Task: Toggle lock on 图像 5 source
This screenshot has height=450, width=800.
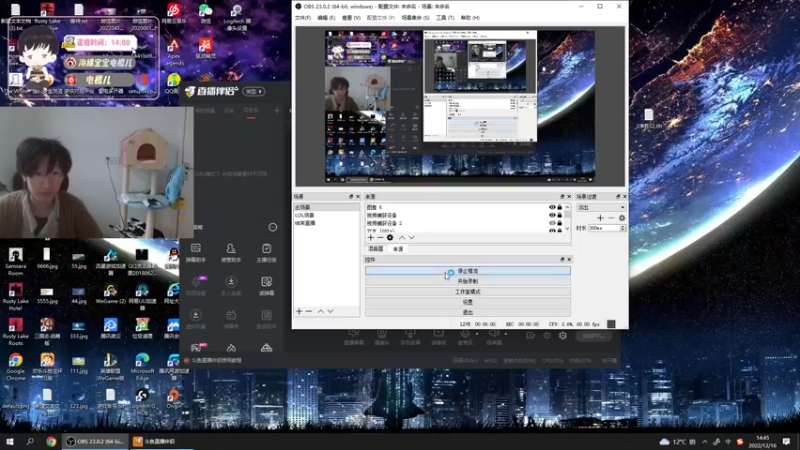Action: point(560,207)
